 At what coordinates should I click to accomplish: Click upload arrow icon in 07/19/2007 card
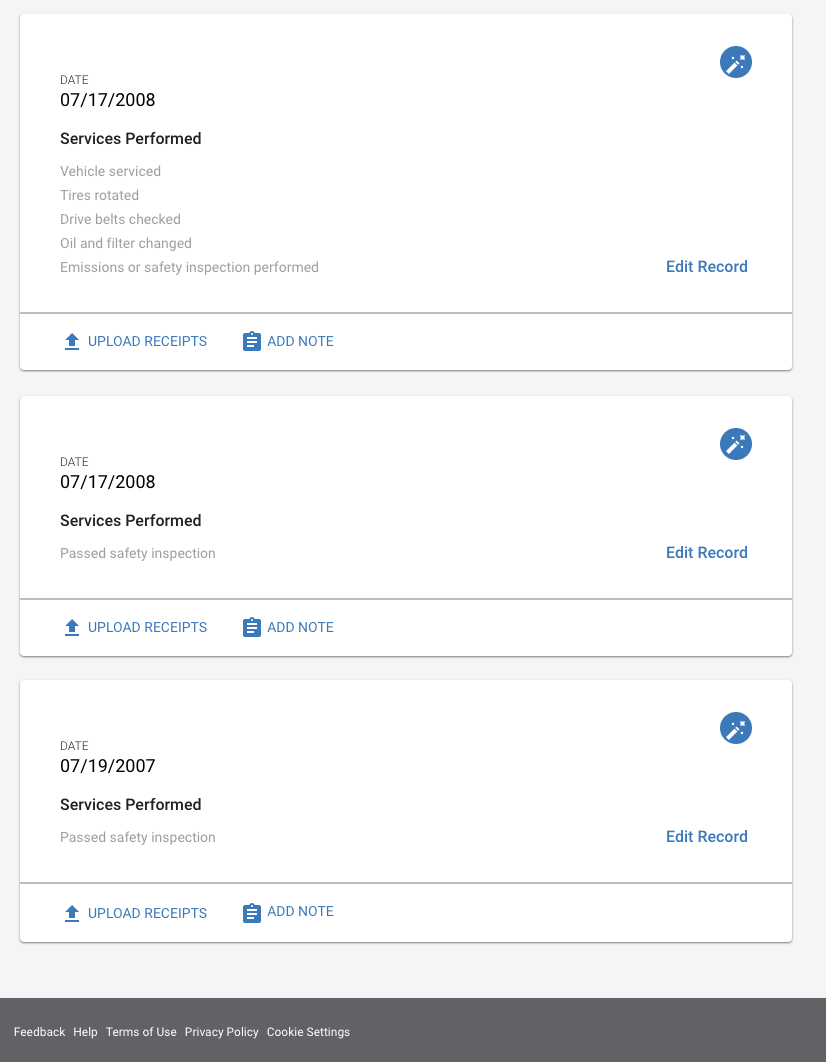(72, 913)
